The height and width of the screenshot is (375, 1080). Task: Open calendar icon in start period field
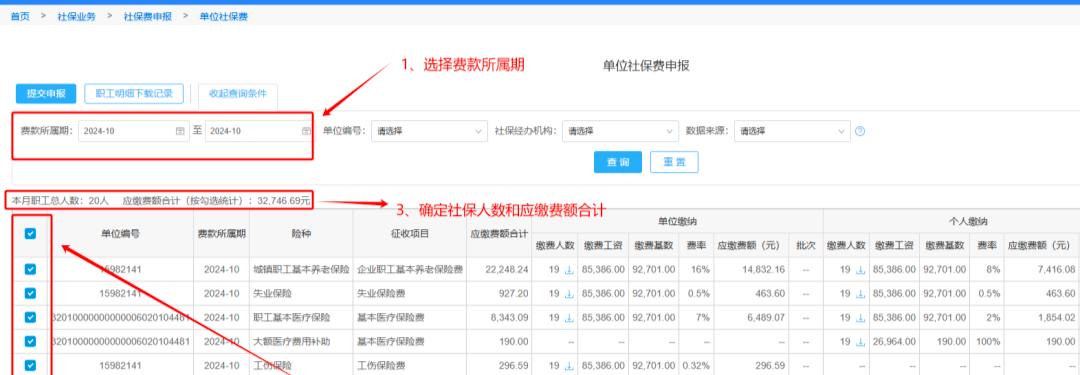coord(180,131)
